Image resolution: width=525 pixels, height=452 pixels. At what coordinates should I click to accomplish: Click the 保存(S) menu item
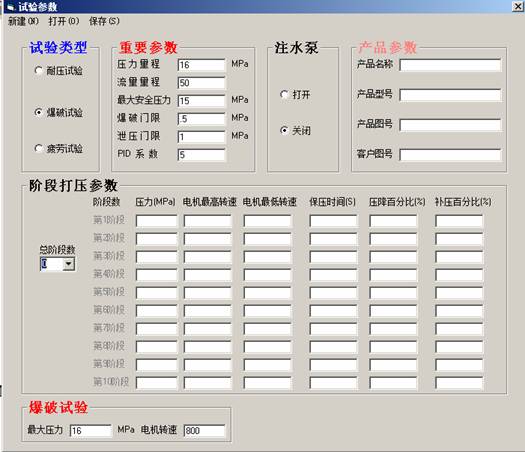[x=104, y=21]
